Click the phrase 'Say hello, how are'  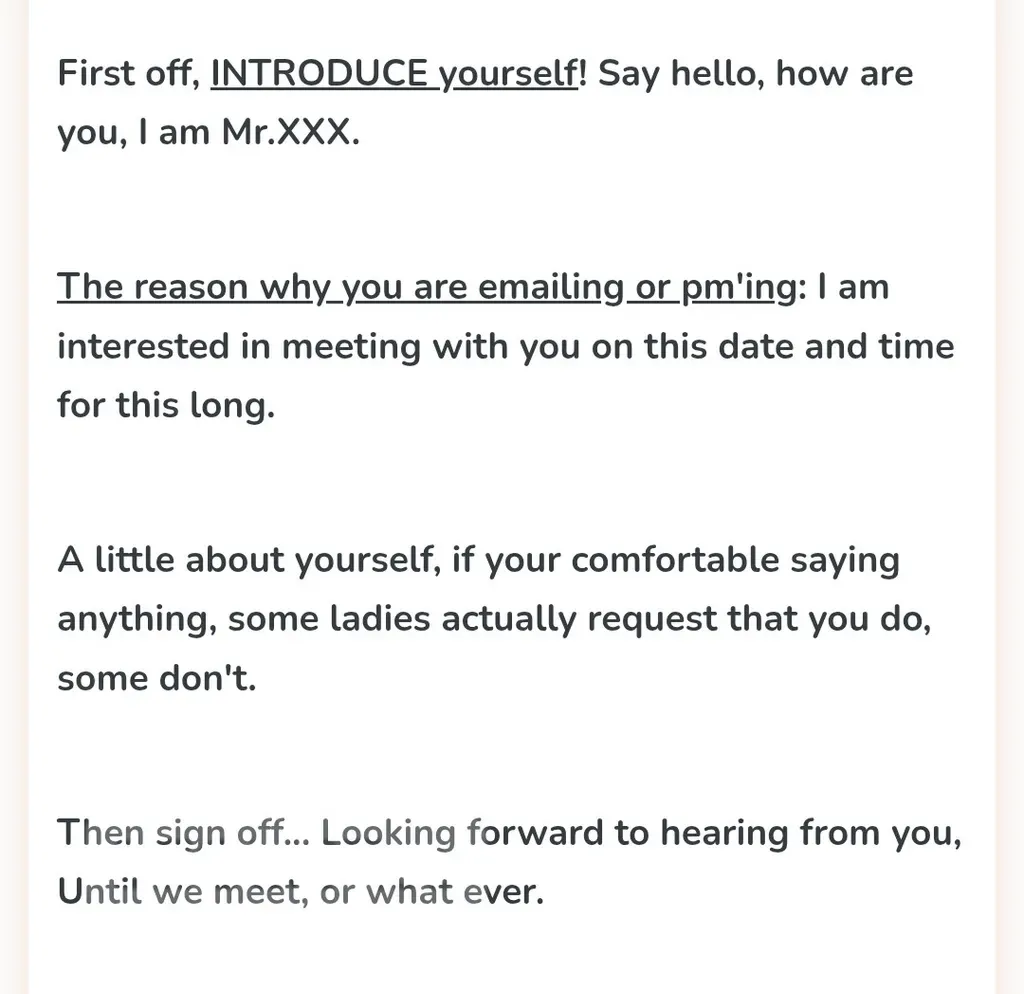[756, 74]
